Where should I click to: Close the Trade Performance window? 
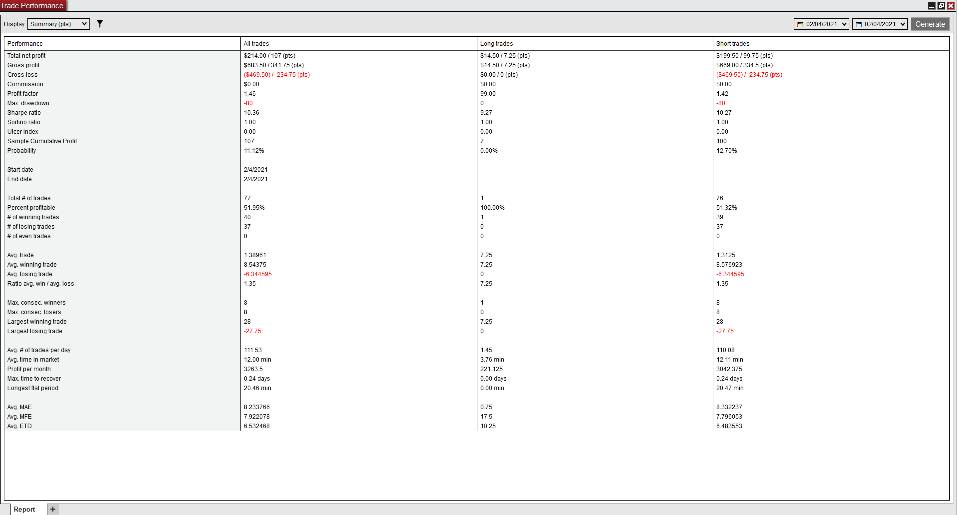click(950, 5)
